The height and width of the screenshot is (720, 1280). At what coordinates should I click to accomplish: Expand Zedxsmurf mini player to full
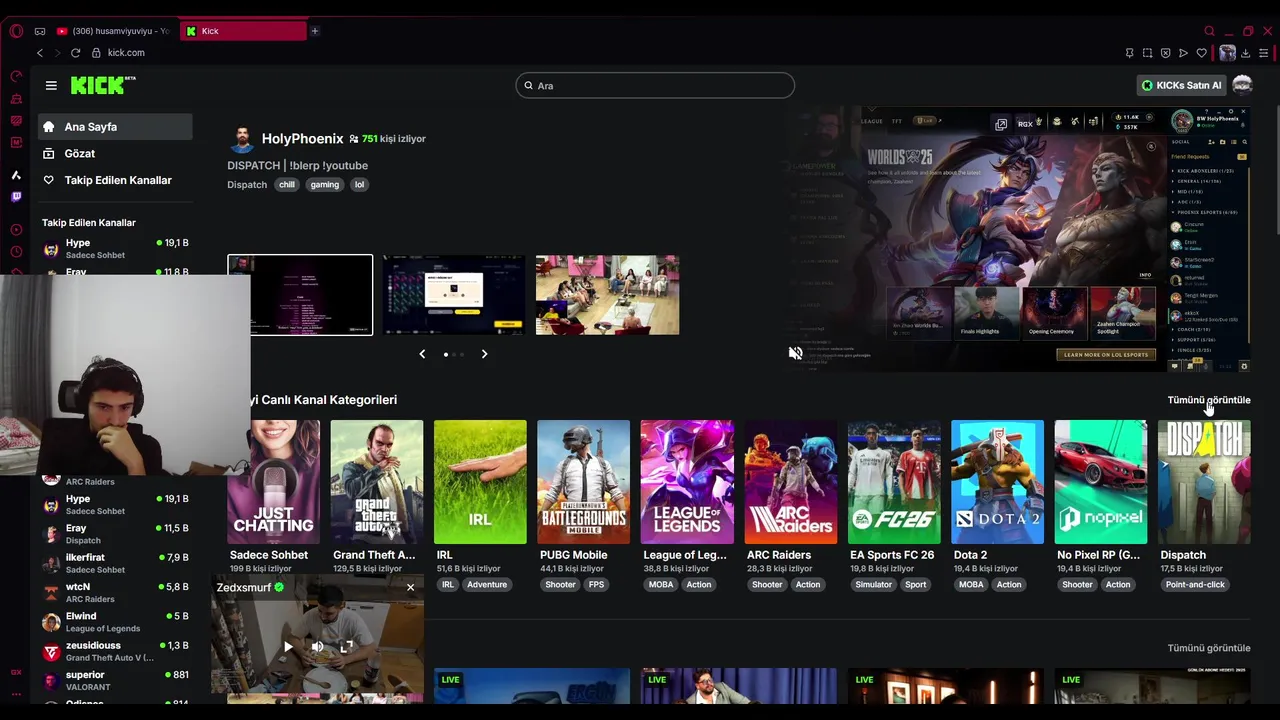tap(346, 647)
